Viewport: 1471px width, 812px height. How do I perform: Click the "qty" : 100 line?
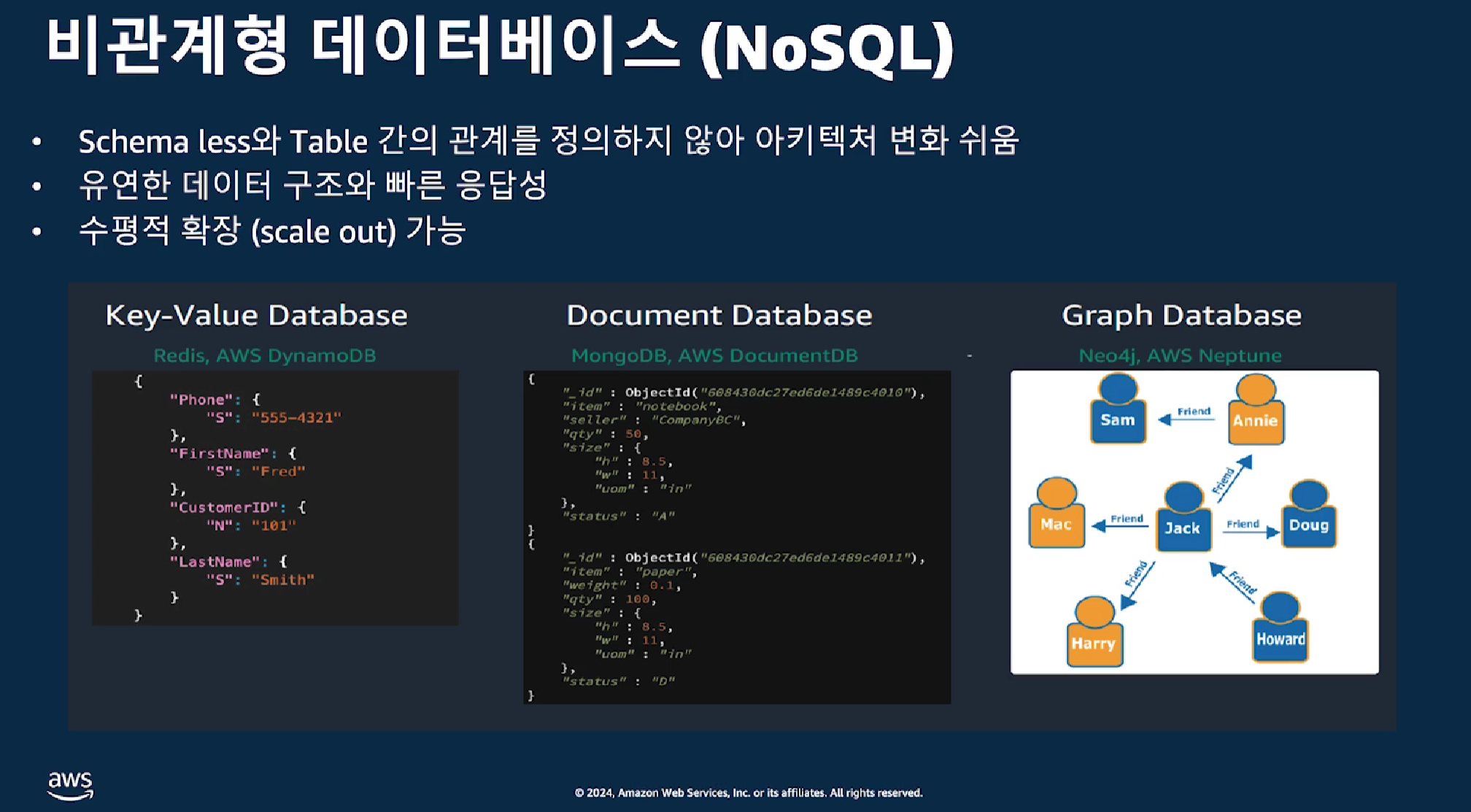(609, 600)
